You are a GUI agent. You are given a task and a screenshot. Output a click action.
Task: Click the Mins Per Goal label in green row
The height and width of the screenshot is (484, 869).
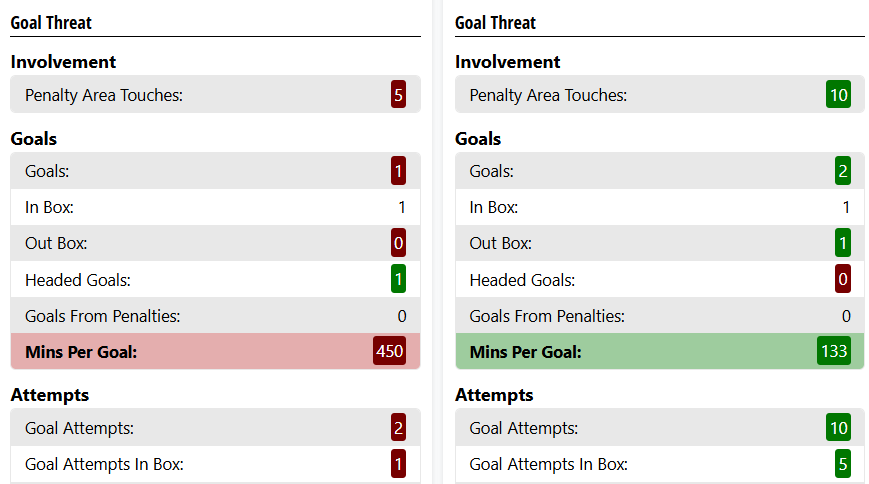coord(525,351)
